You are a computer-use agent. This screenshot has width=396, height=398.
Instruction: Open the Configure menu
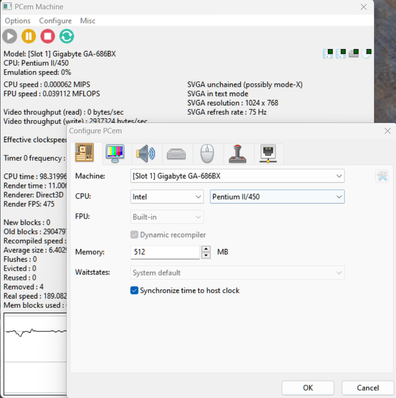tap(55, 21)
